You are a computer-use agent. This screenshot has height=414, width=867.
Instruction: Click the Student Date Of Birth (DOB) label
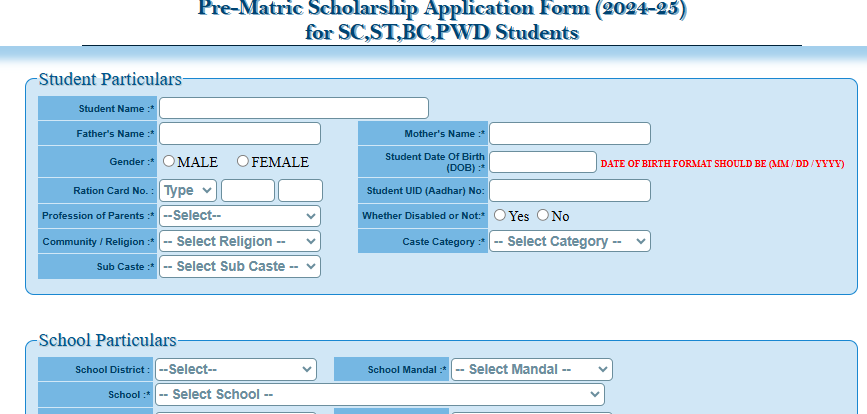[x=435, y=162]
